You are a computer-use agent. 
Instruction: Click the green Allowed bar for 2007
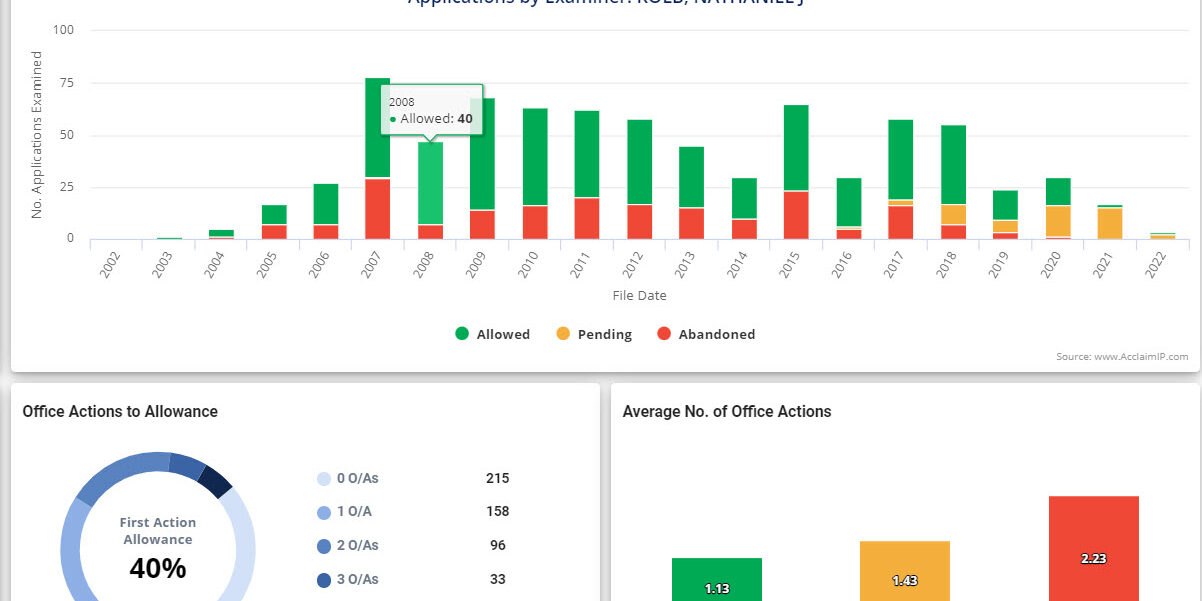tap(377, 128)
